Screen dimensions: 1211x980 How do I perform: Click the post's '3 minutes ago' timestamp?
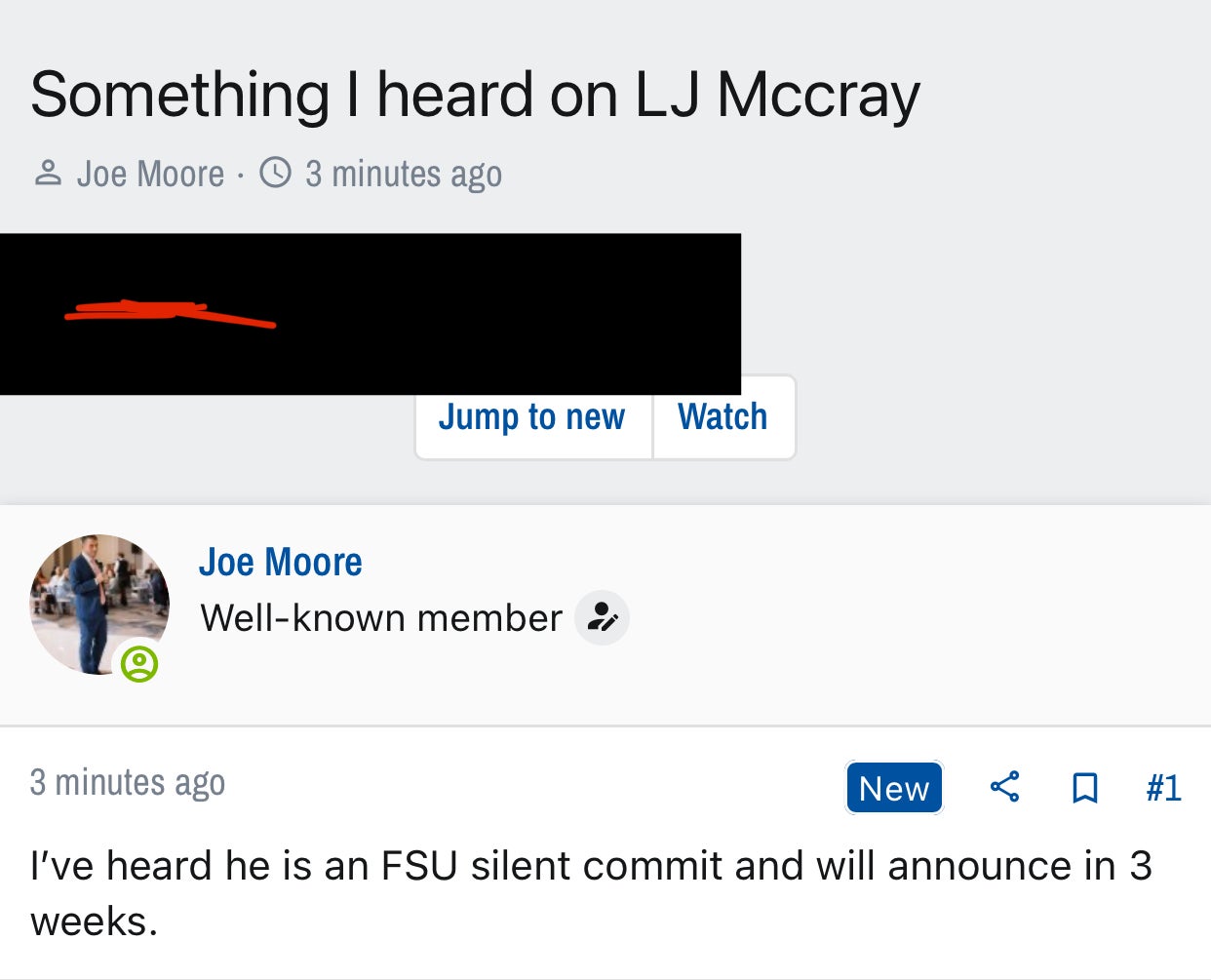(x=128, y=783)
